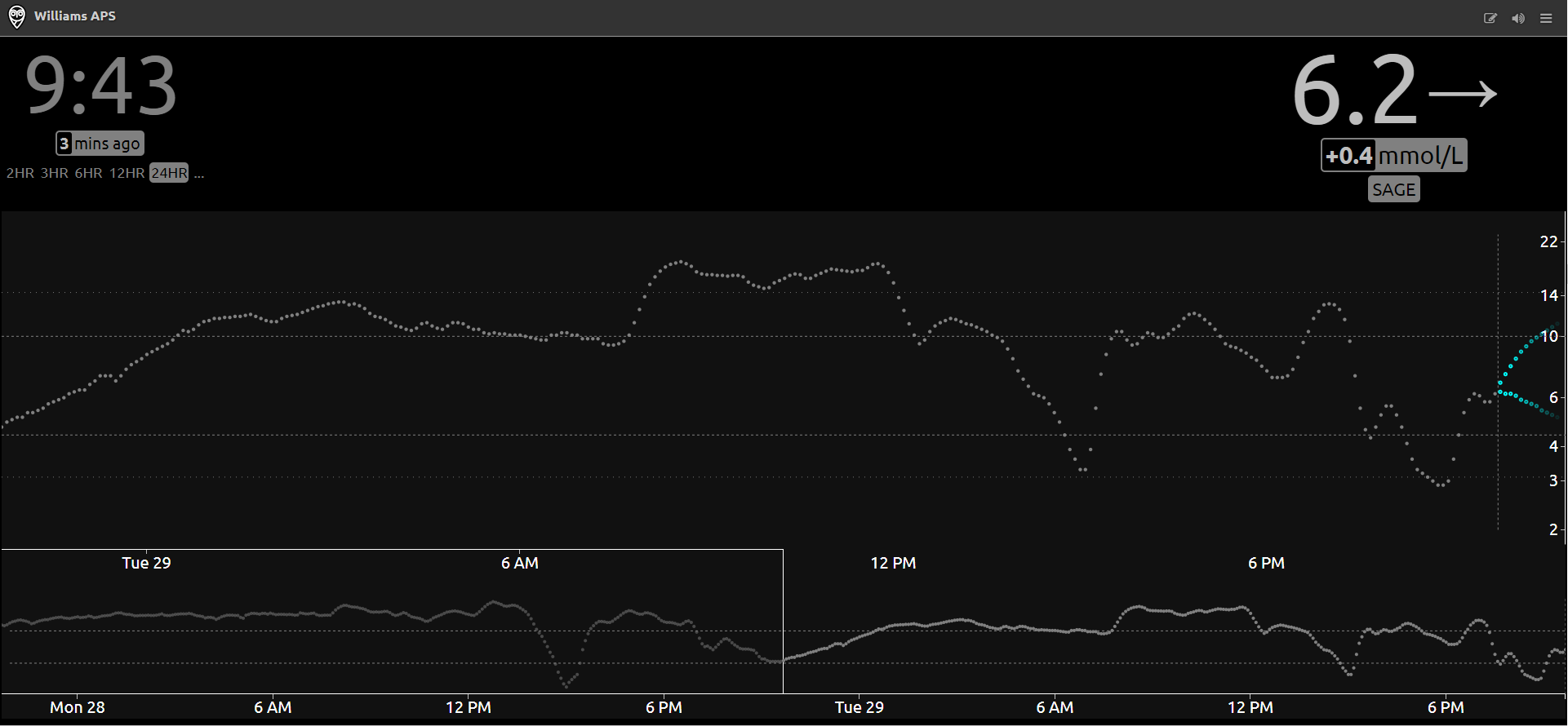The height and width of the screenshot is (726, 1568).
Task: Click the glucose trend arrow
Action: (1463, 94)
